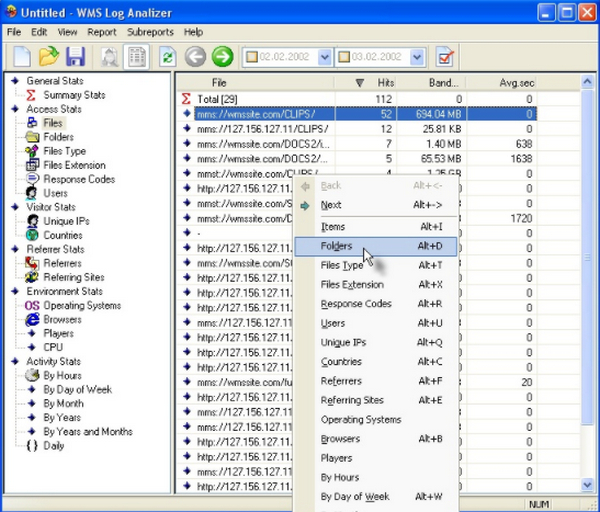Click the File column header
Image resolution: width=600 pixels, height=512 pixels.
pyautogui.click(x=256, y=83)
